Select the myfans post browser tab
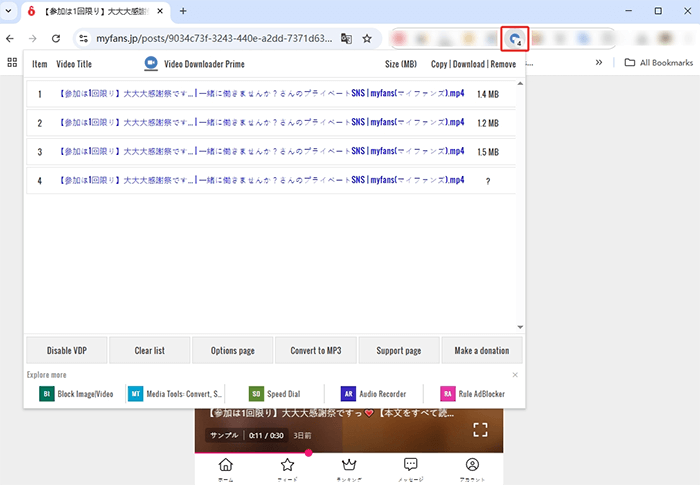Viewport: 700px width, 485px height. (x=95, y=11)
